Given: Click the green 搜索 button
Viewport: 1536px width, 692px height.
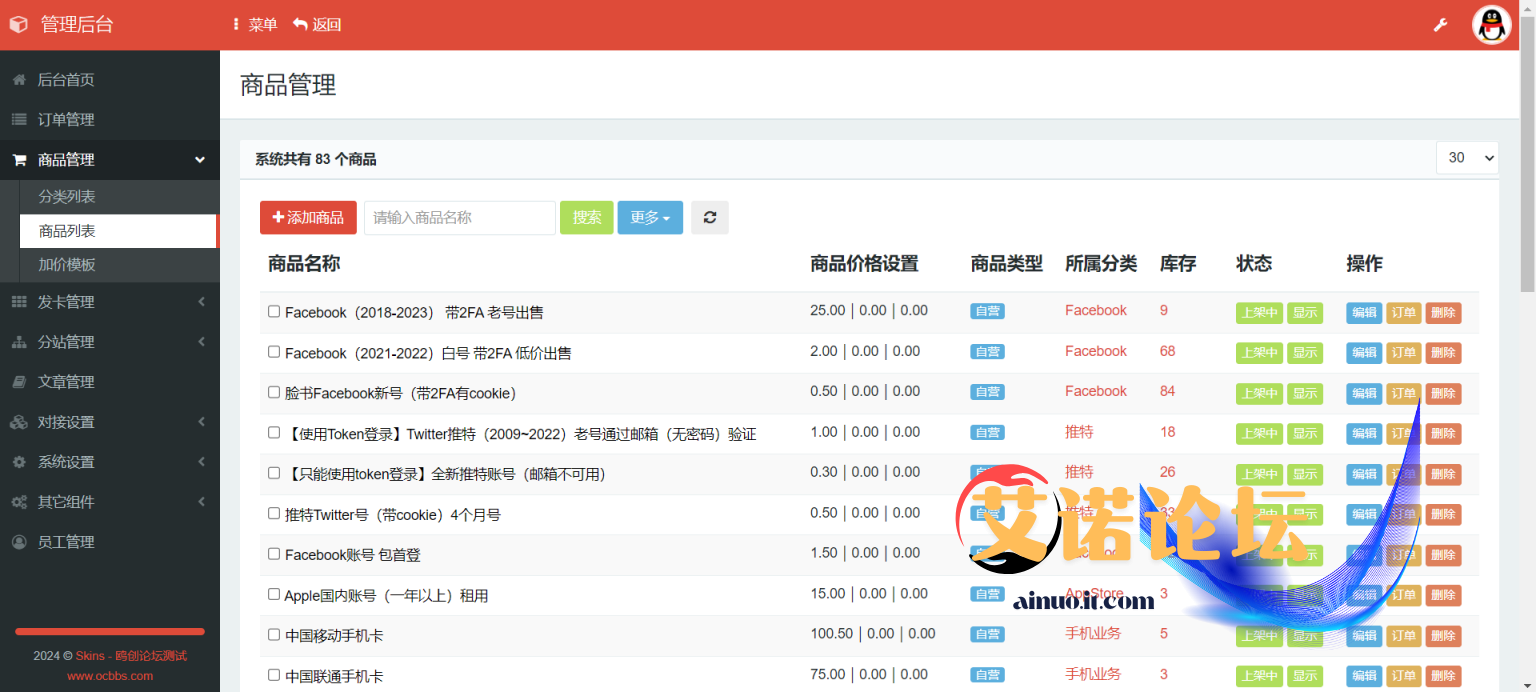Looking at the screenshot, I should (587, 217).
